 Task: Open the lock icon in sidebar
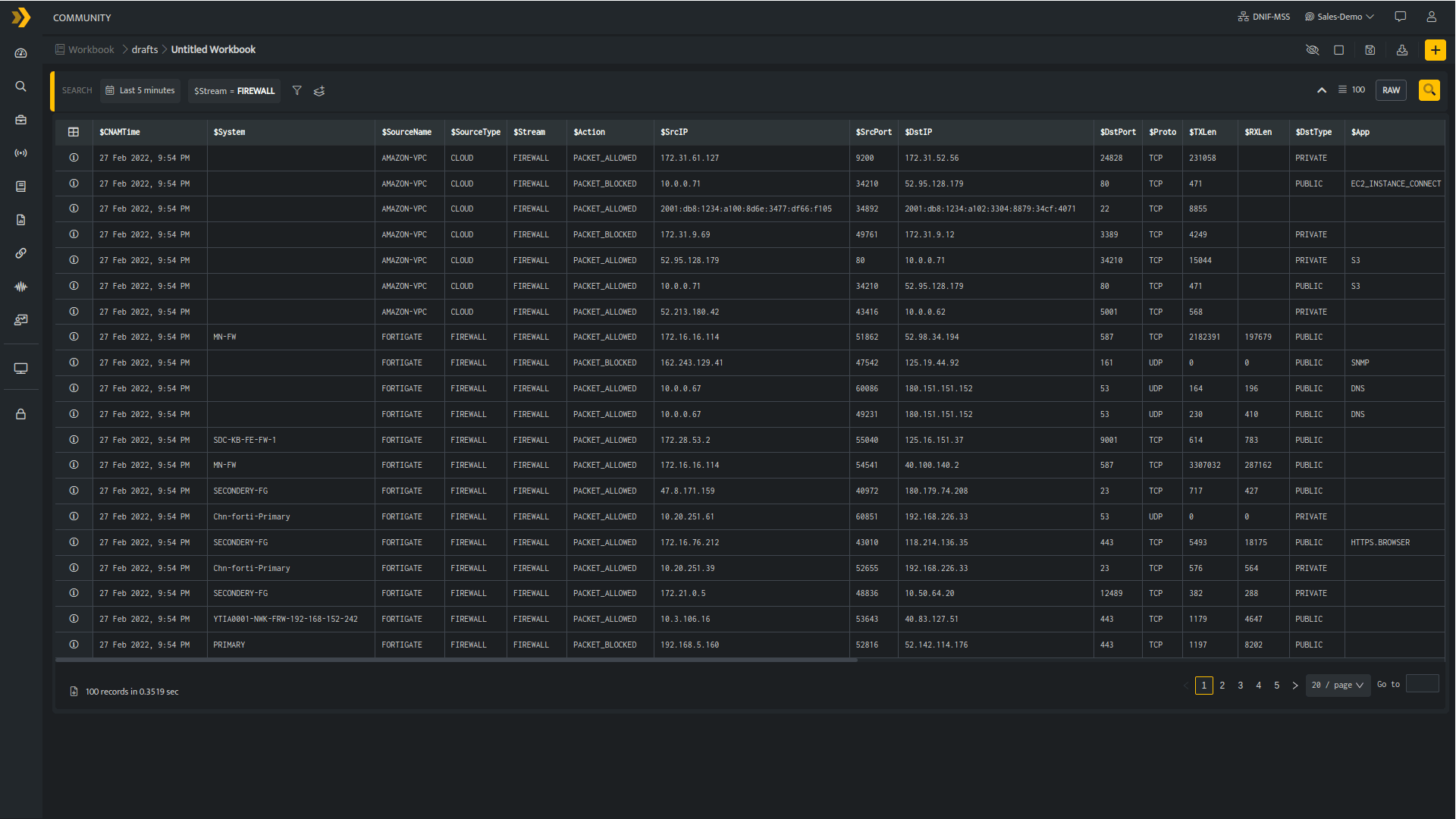tap(21, 414)
